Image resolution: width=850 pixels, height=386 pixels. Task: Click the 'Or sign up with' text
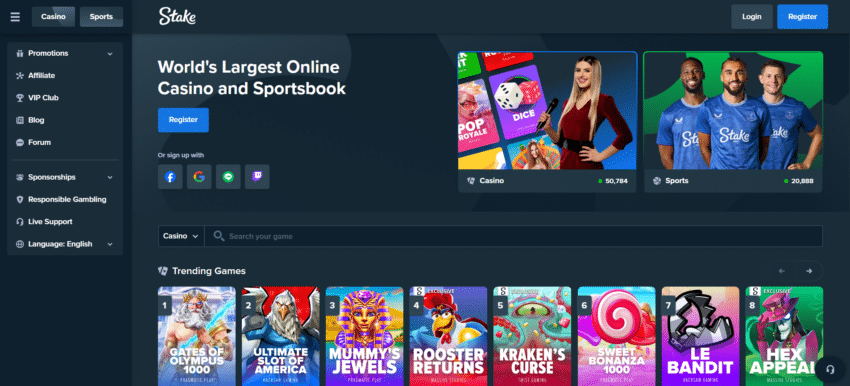point(181,155)
